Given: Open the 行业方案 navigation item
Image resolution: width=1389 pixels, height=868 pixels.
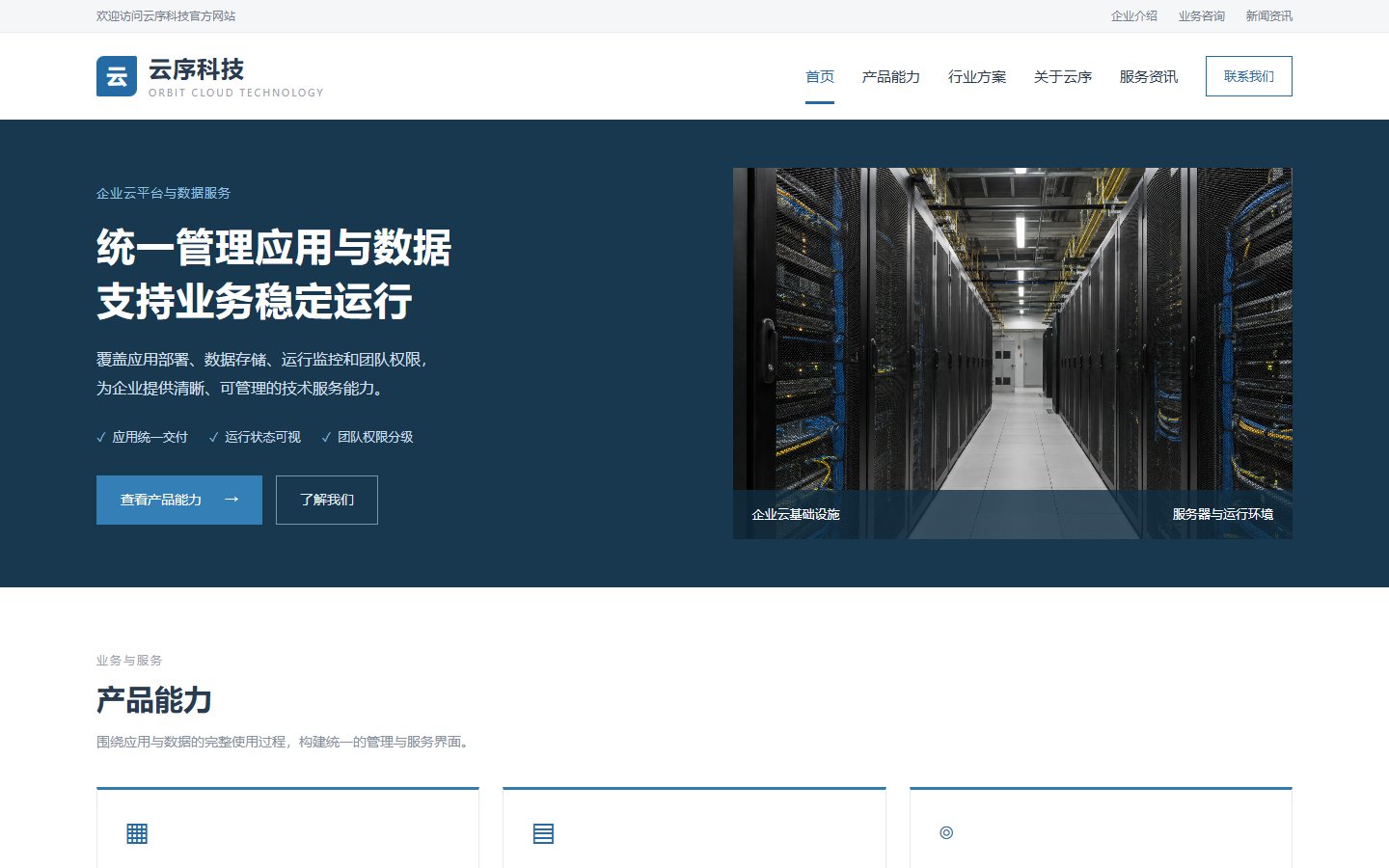Looking at the screenshot, I should coord(977,76).
